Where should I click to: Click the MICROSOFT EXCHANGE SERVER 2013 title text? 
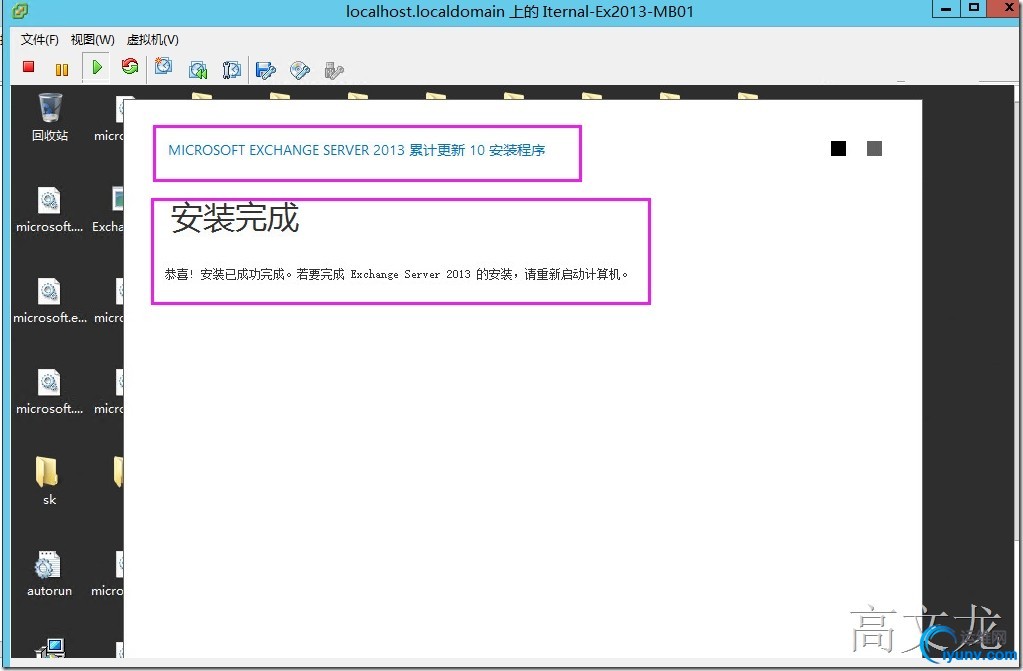point(356,150)
